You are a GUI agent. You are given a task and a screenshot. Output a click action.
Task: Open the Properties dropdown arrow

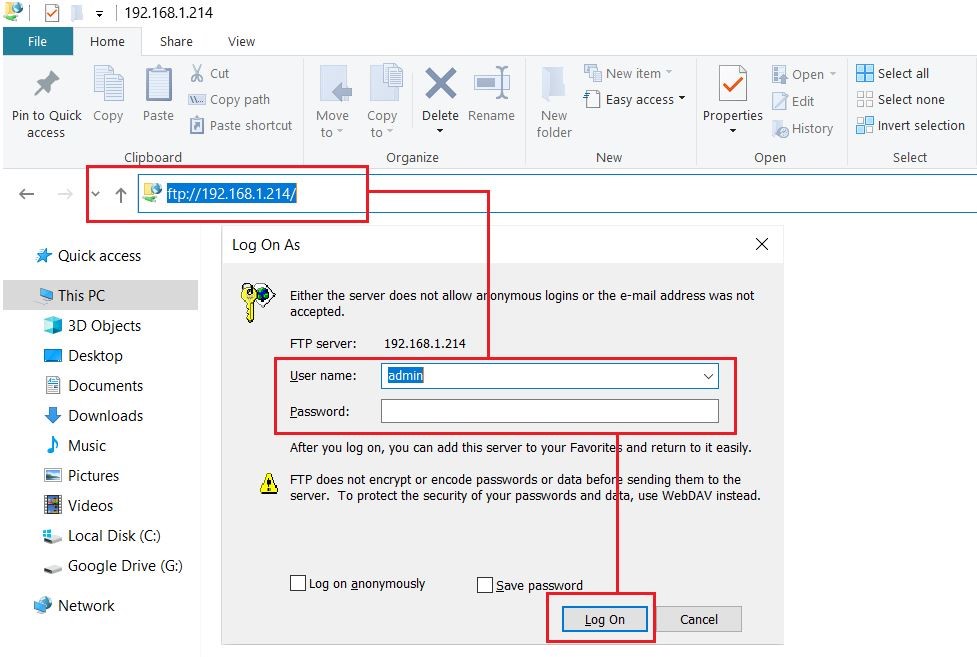733,131
